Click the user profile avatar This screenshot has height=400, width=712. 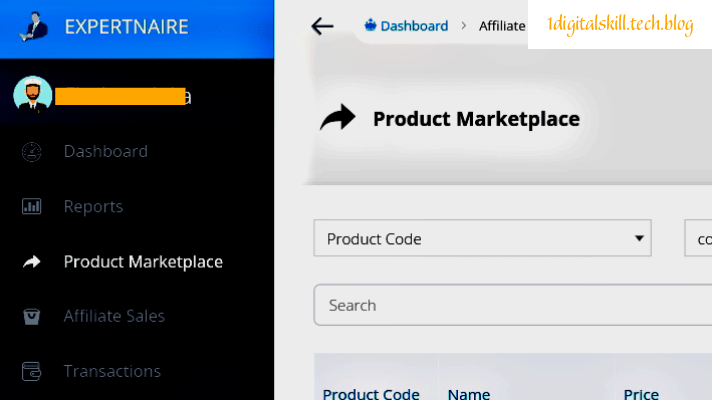(33, 95)
